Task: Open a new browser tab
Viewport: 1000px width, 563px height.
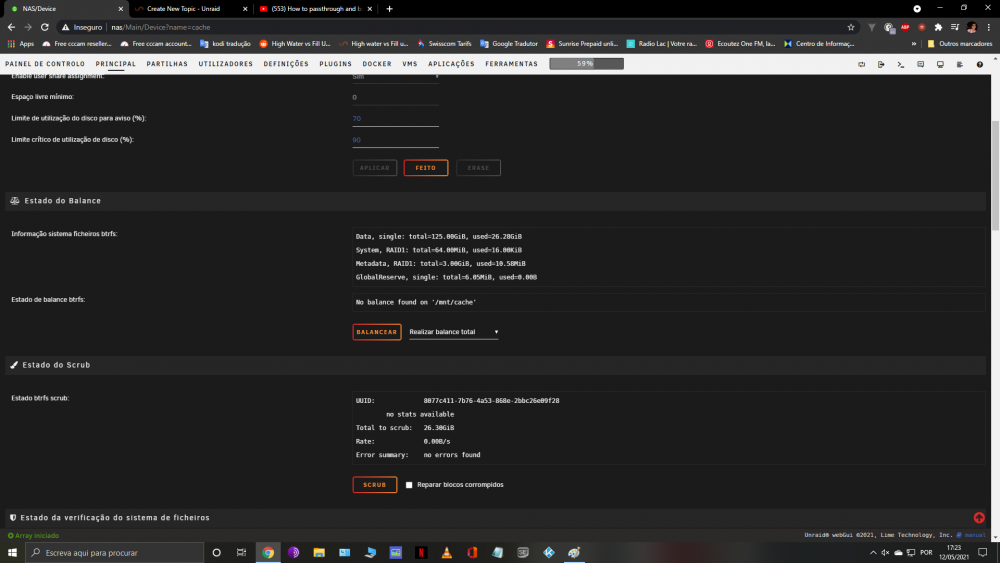Action: coord(389,9)
